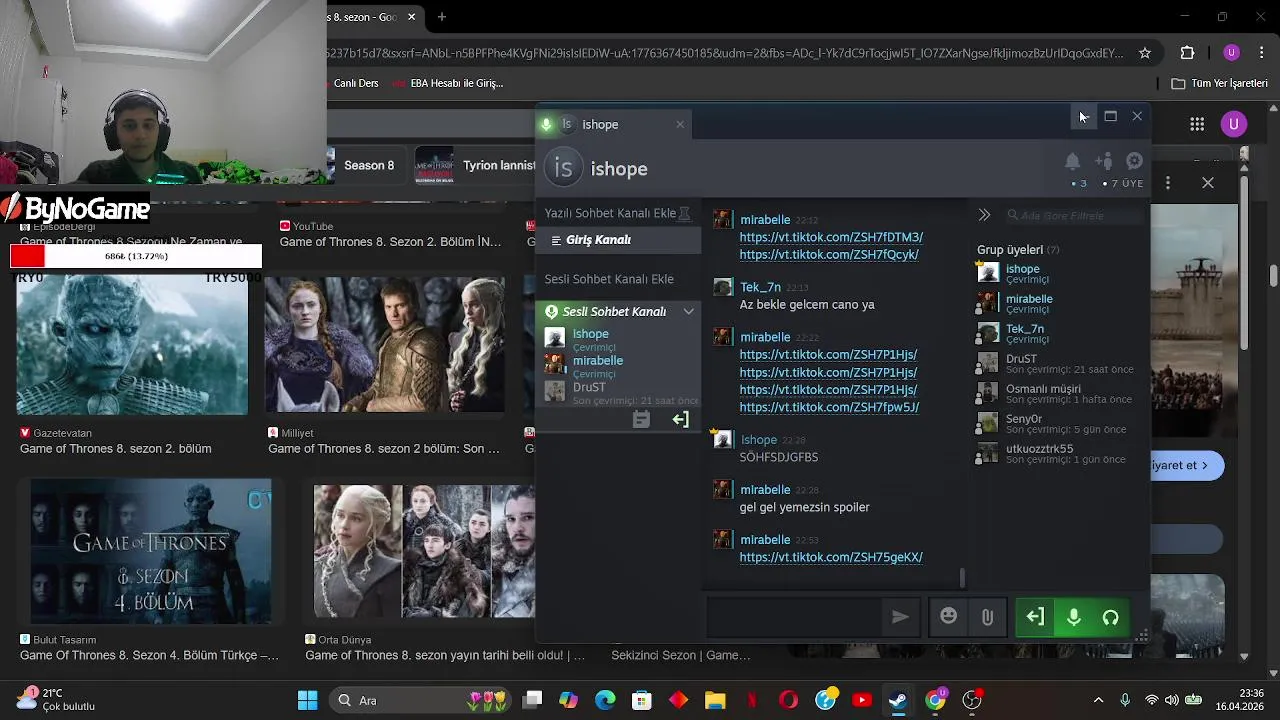Click the notes icon below voice channel list

coord(641,420)
